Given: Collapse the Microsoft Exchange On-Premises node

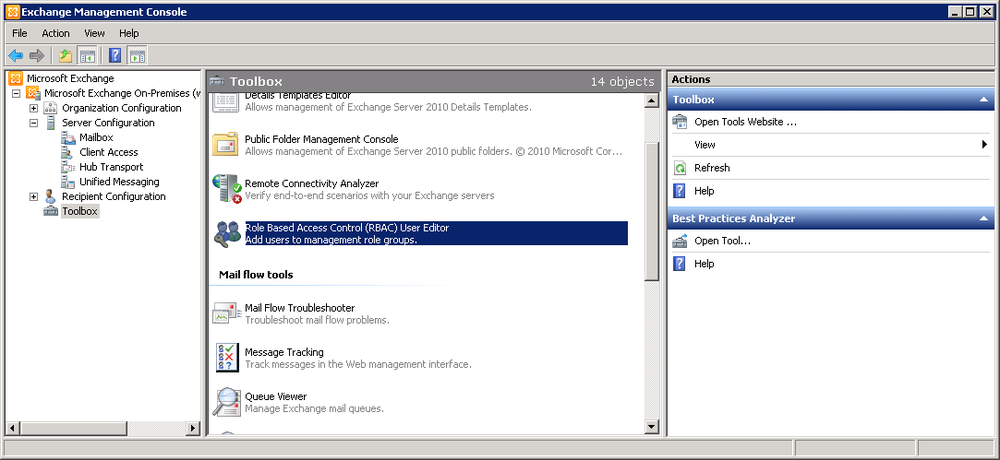Looking at the screenshot, I should click(x=17, y=93).
